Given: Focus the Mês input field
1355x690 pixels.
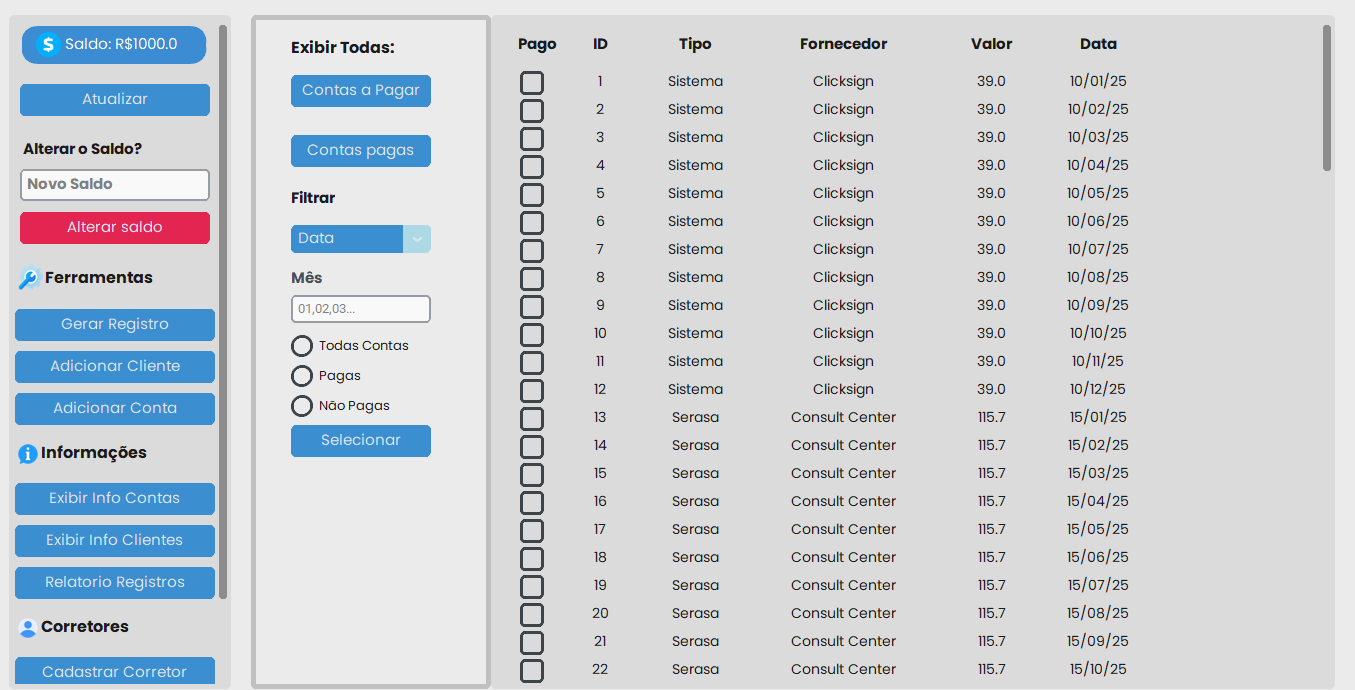Looking at the screenshot, I should click(361, 309).
